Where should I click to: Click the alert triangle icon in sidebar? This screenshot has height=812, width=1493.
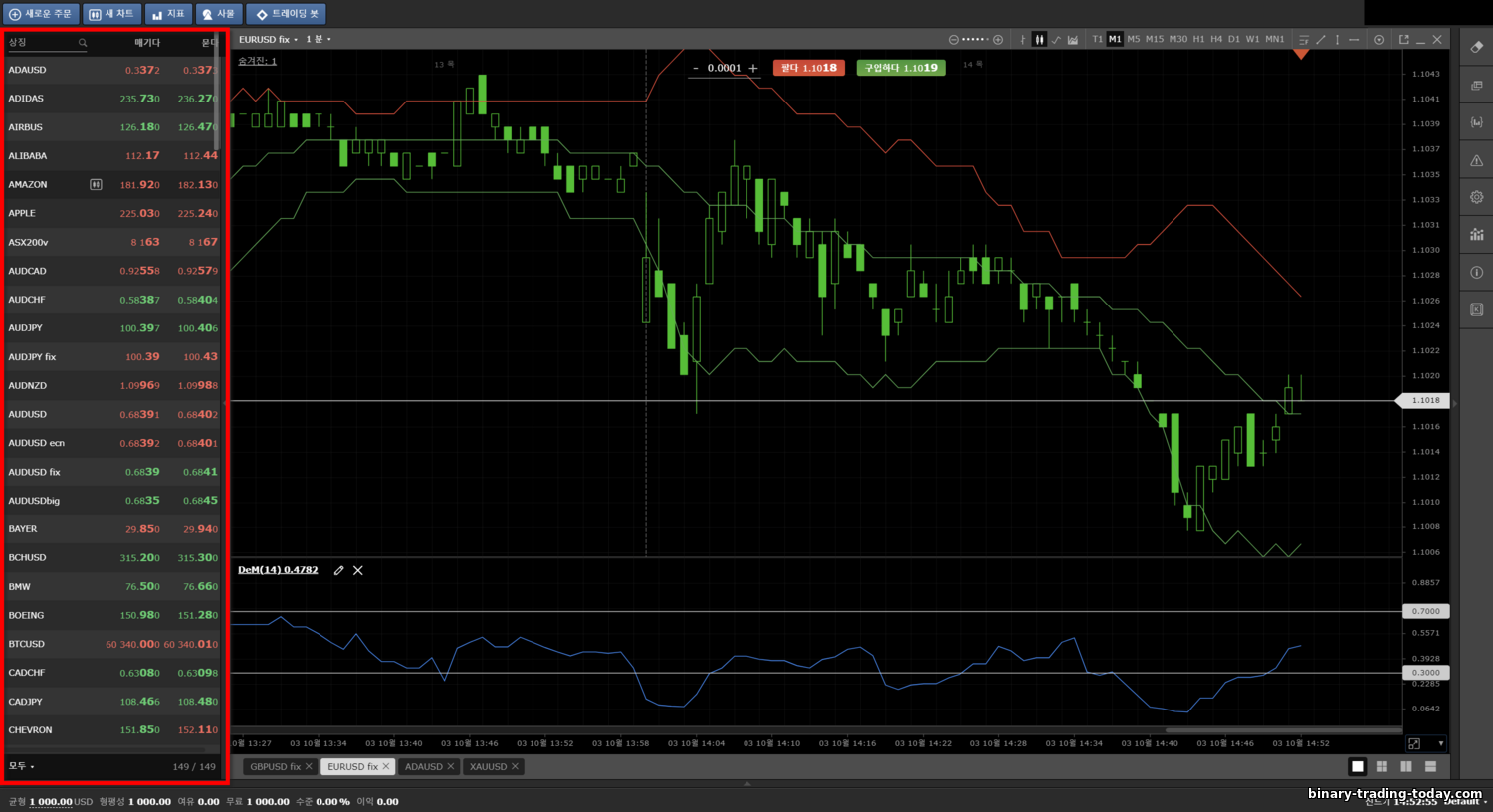click(x=1477, y=160)
